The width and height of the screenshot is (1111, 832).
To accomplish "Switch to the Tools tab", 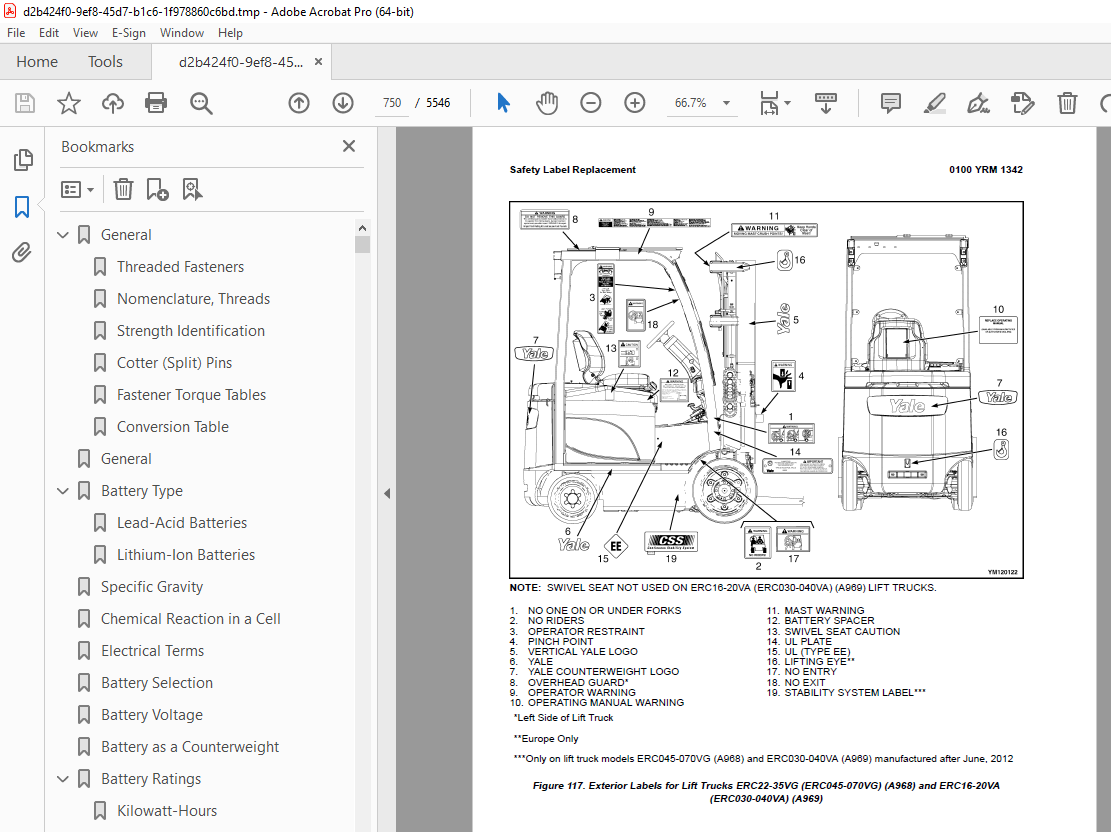I will coord(105,62).
